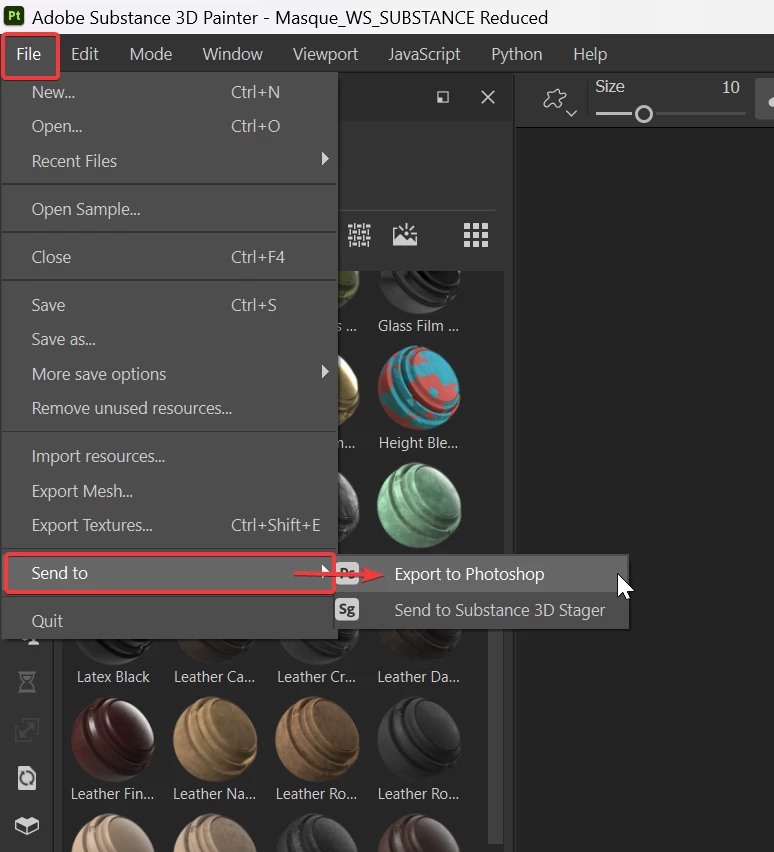Select Export Mesh... entry
The width and height of the screenshot is (774, 852).
click(x=170, y=491)
